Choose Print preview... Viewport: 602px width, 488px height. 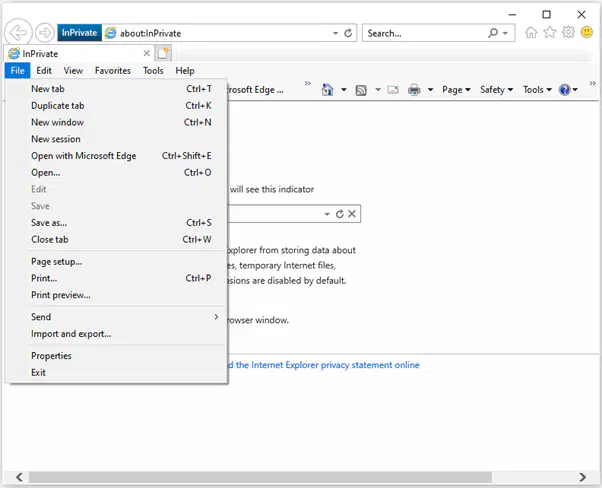117,295
